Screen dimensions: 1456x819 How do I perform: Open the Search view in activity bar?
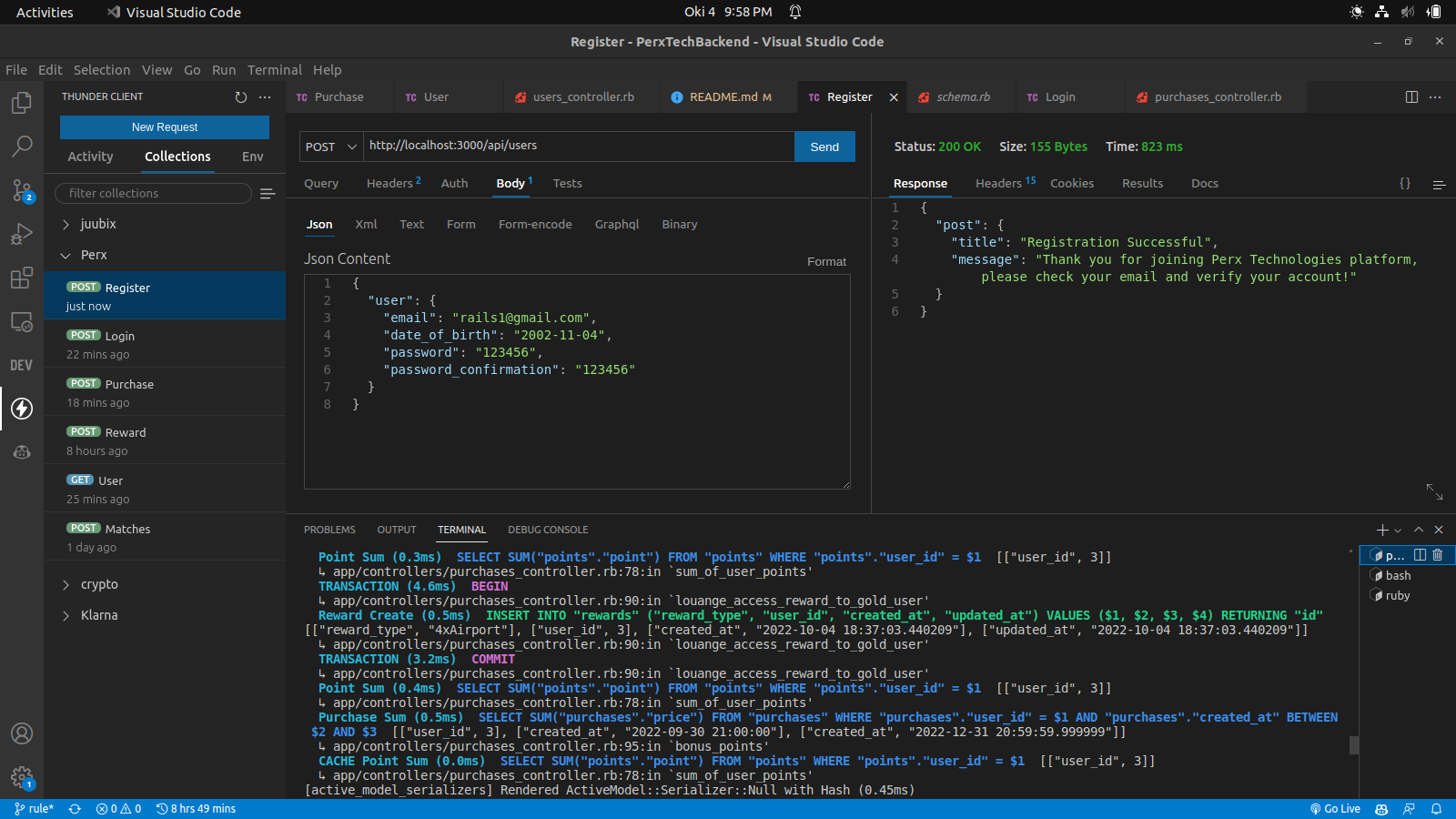coord(22,146)
